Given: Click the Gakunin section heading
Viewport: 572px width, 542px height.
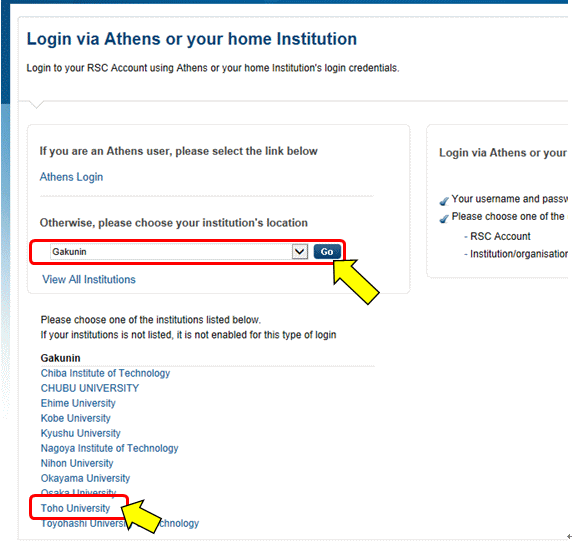Looking at the screenshot, I should 61,358.
